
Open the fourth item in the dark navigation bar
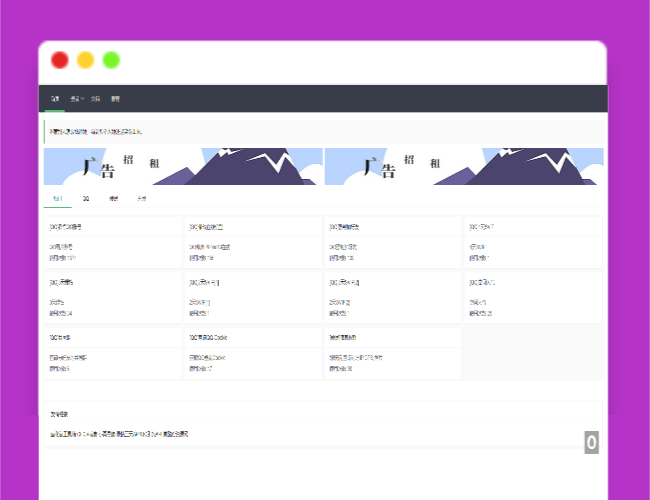tap(115, 99)
